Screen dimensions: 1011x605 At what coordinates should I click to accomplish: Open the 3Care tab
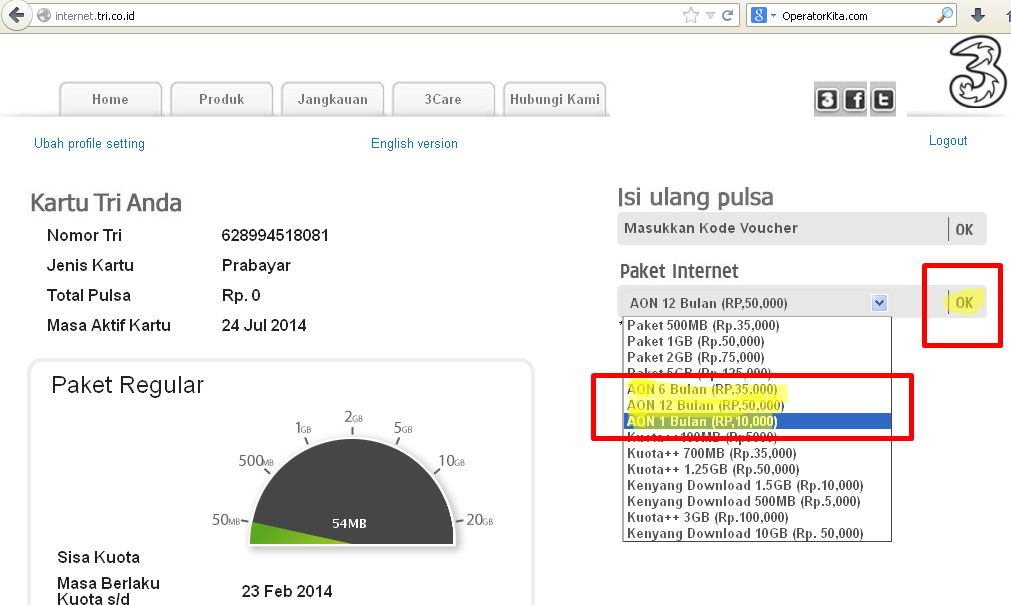coord(443,99)
